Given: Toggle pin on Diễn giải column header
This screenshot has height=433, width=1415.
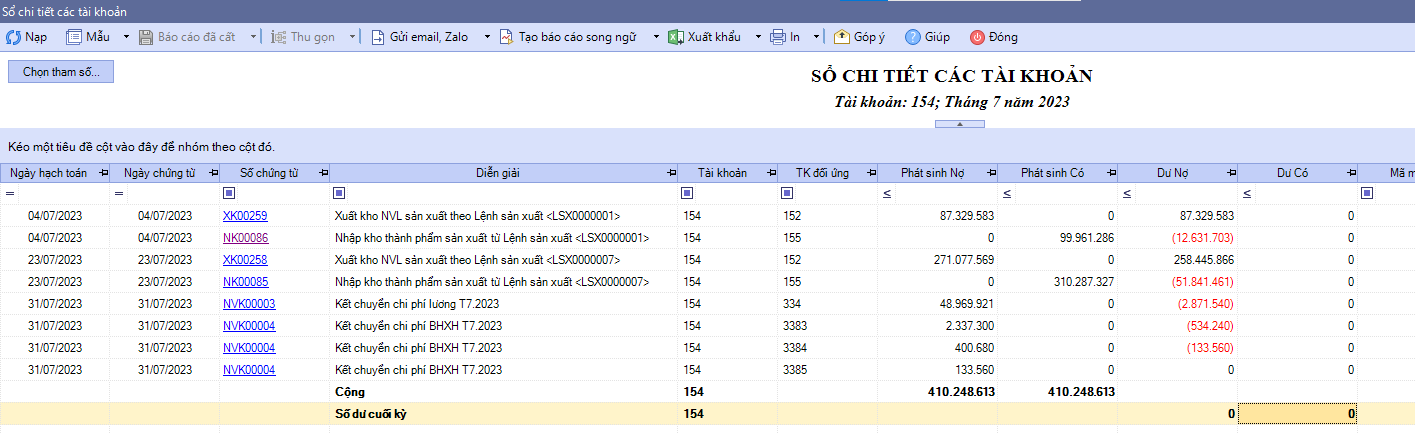Looking at the screenshot, I should coord(668,173).
